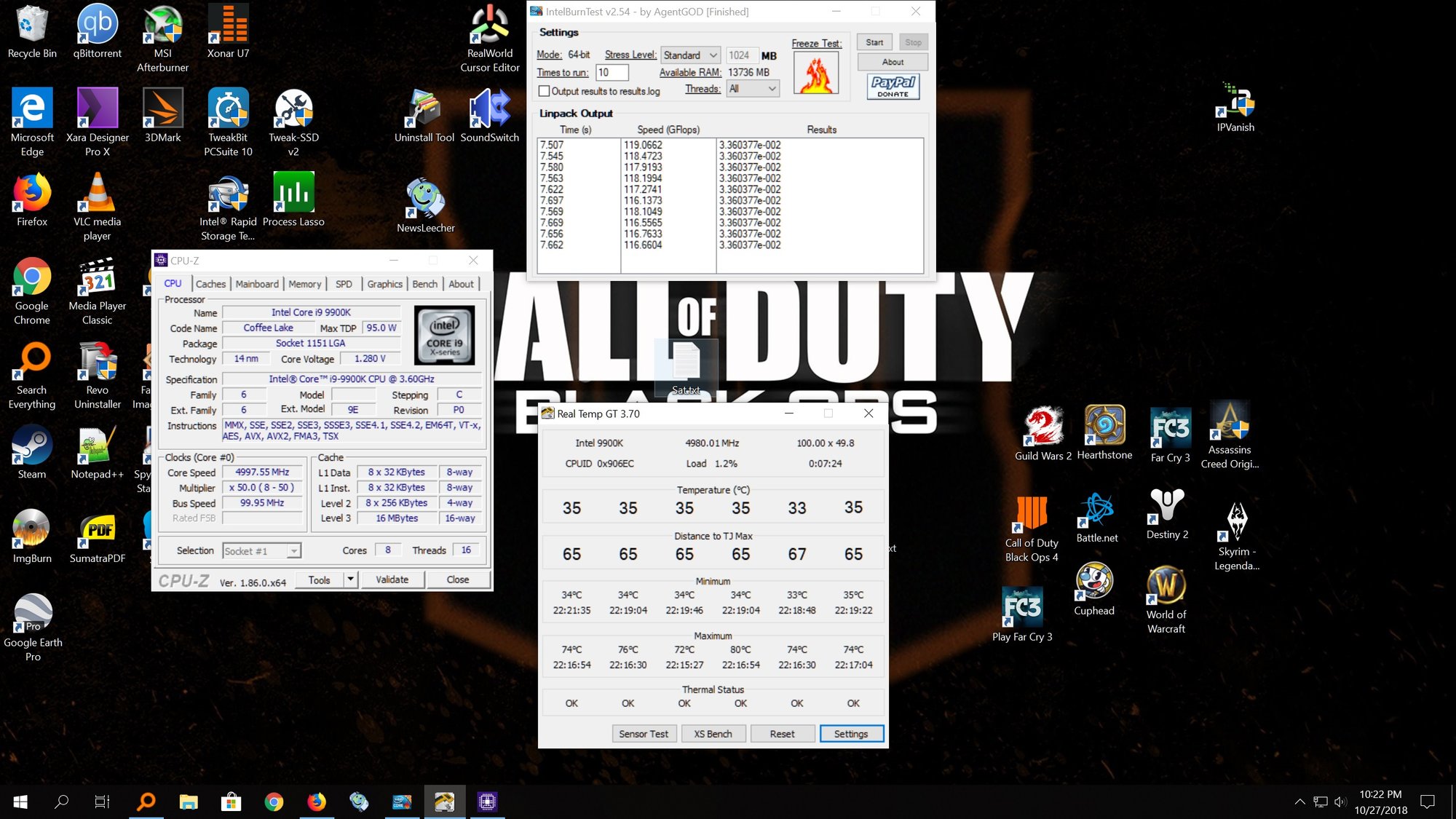Screen dimensions: 1456x819
Task: Click the PayPal Donate image button
Action: [893, 87]
